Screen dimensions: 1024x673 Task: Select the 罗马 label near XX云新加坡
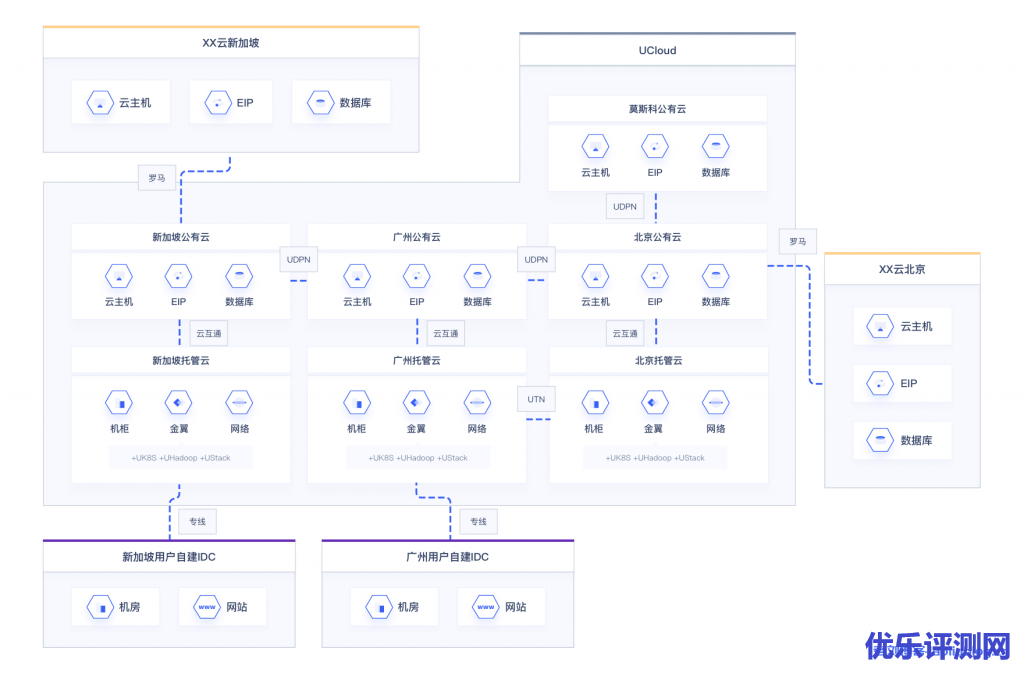click(157, 178)
